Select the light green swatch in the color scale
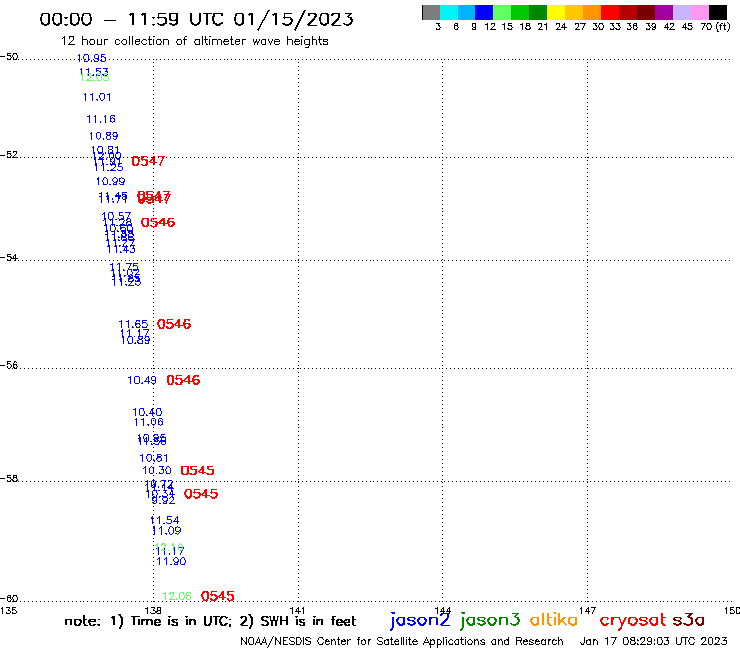Viewport: 740px width, 650px height. click(502, 12)
